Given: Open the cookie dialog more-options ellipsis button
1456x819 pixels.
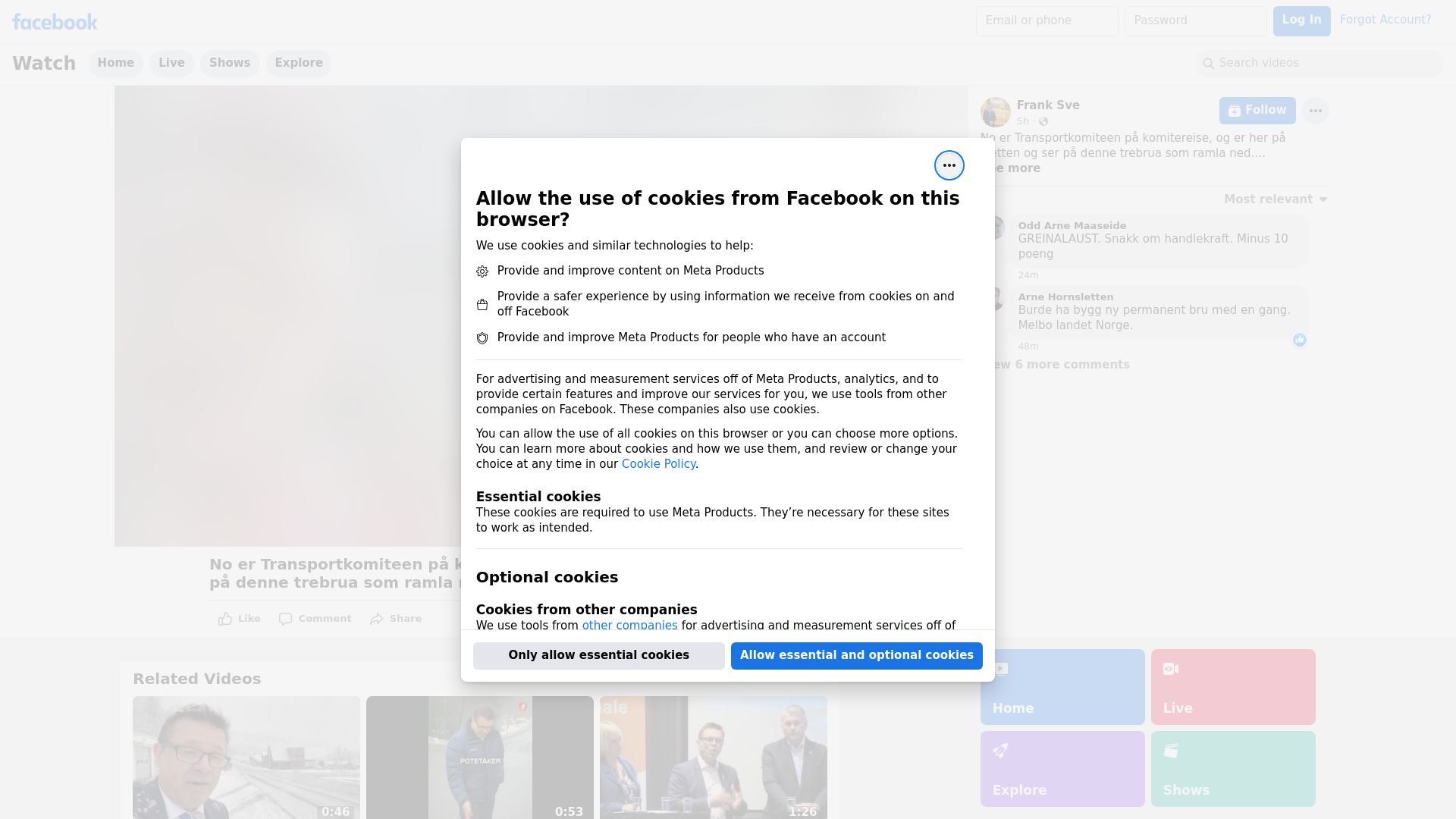Looking at the screenshot, I should (x=949, y=165).
